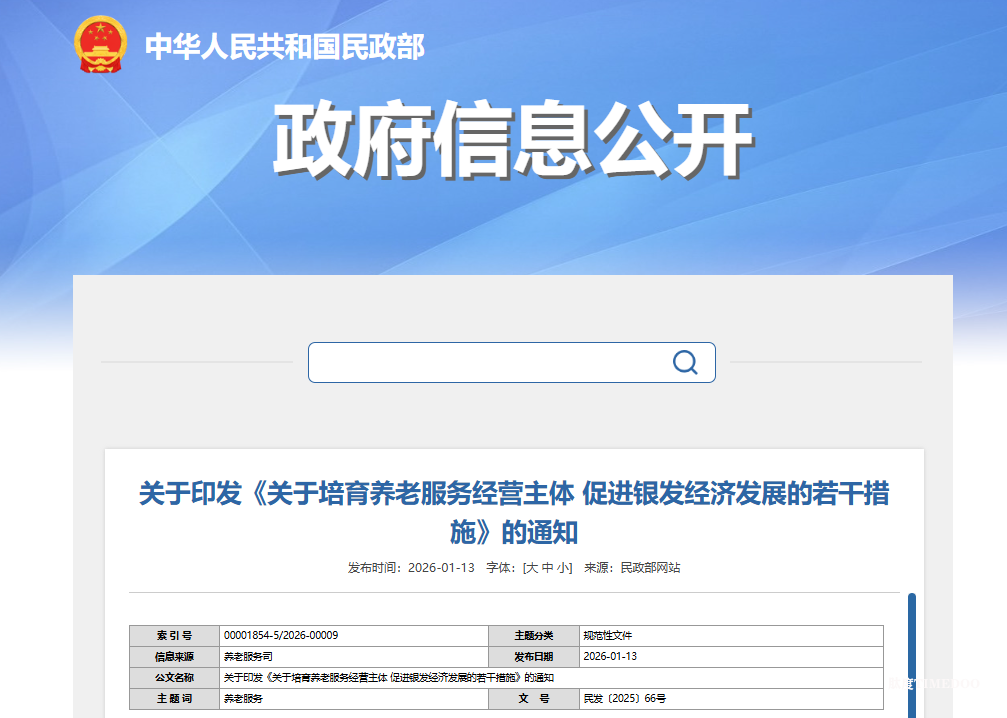This screenshot has height=718, width=1007.
Task: Click the 发布日期 value 2026-01-13 cell
Action: click(731, 656)
